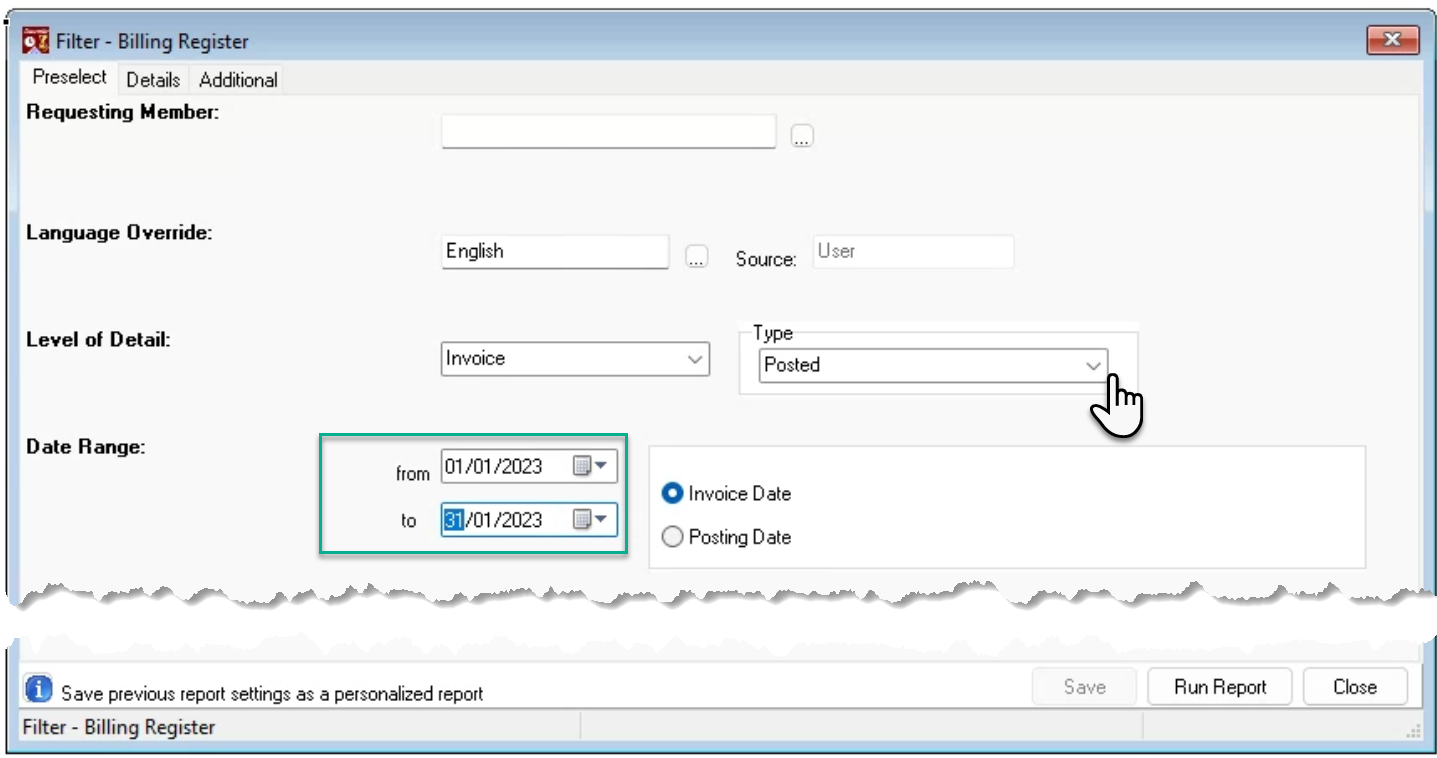1437x758 pixels.
Task: Click the Close button at bottom right
Action: (x=1355, y=687)
